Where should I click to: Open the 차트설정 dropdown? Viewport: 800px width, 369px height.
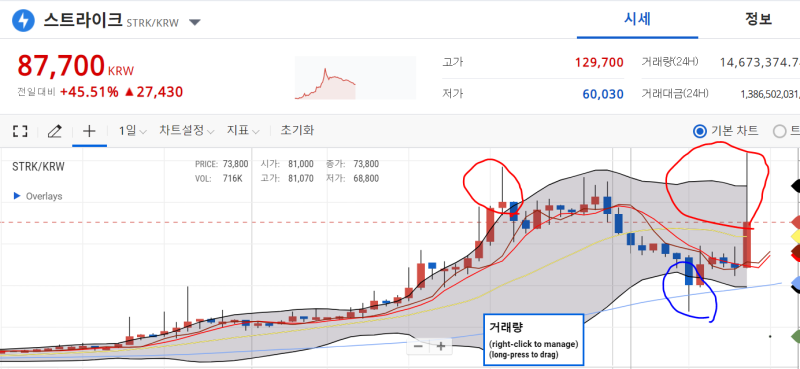[187, 131]
